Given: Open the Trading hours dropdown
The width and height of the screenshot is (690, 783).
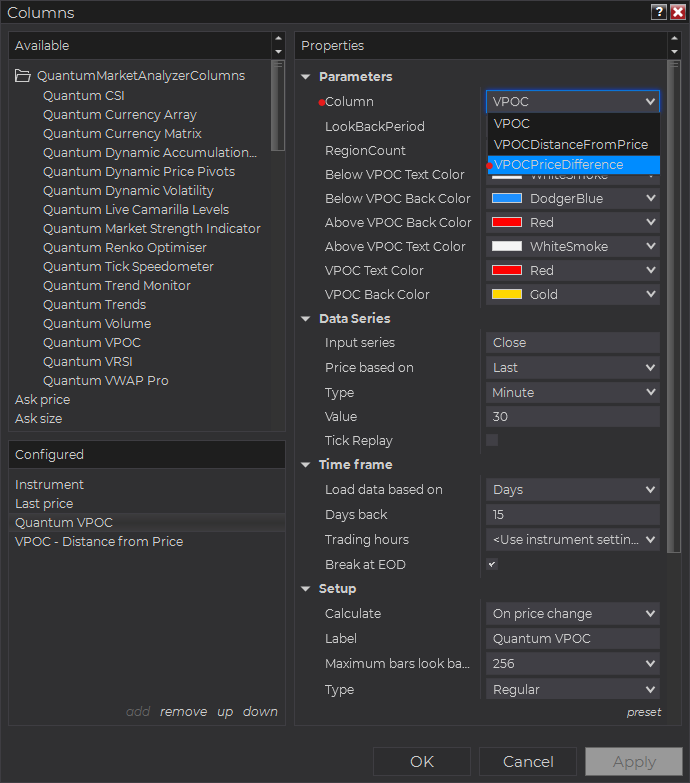Looking at the screenshot, I should pos(573,540).
